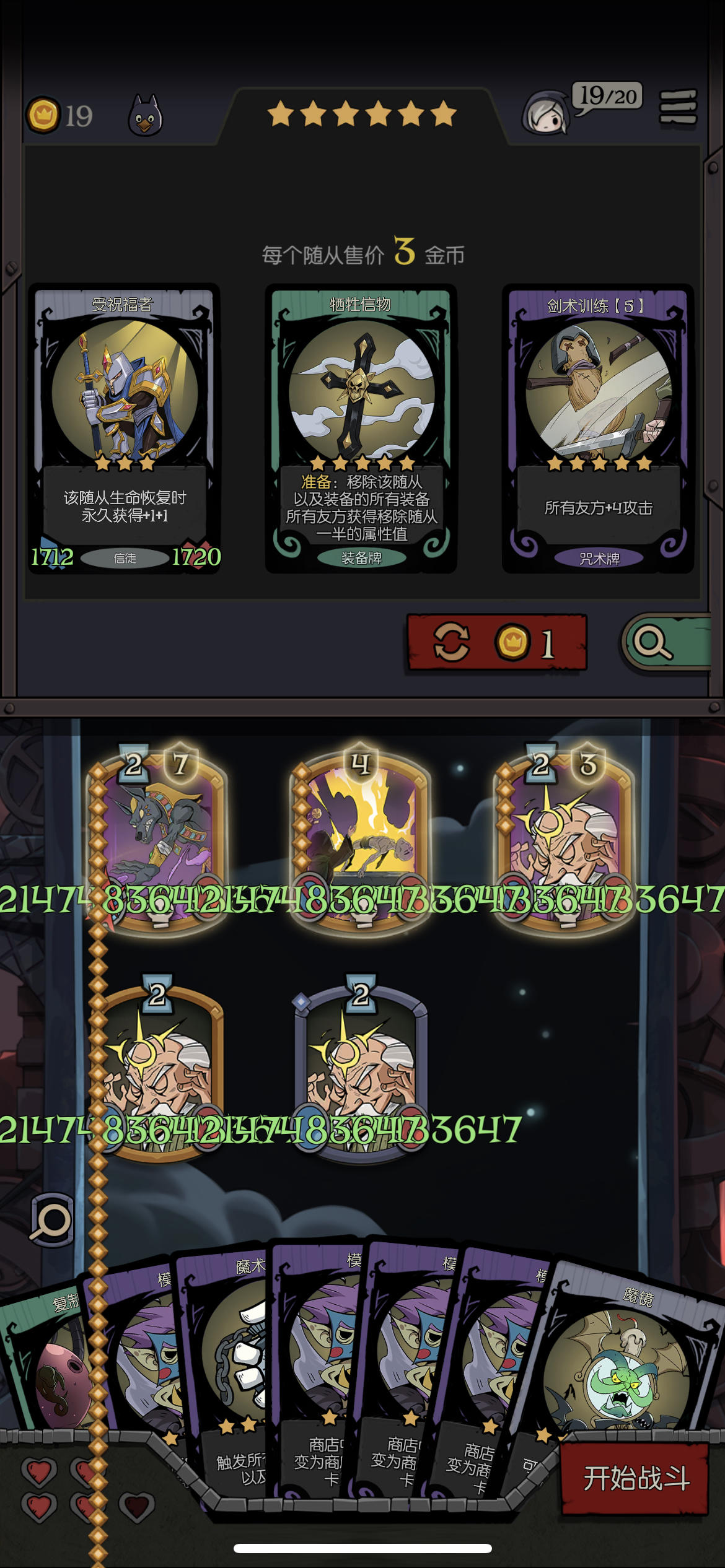Tap the blue bird pet icon

(145, 115)
